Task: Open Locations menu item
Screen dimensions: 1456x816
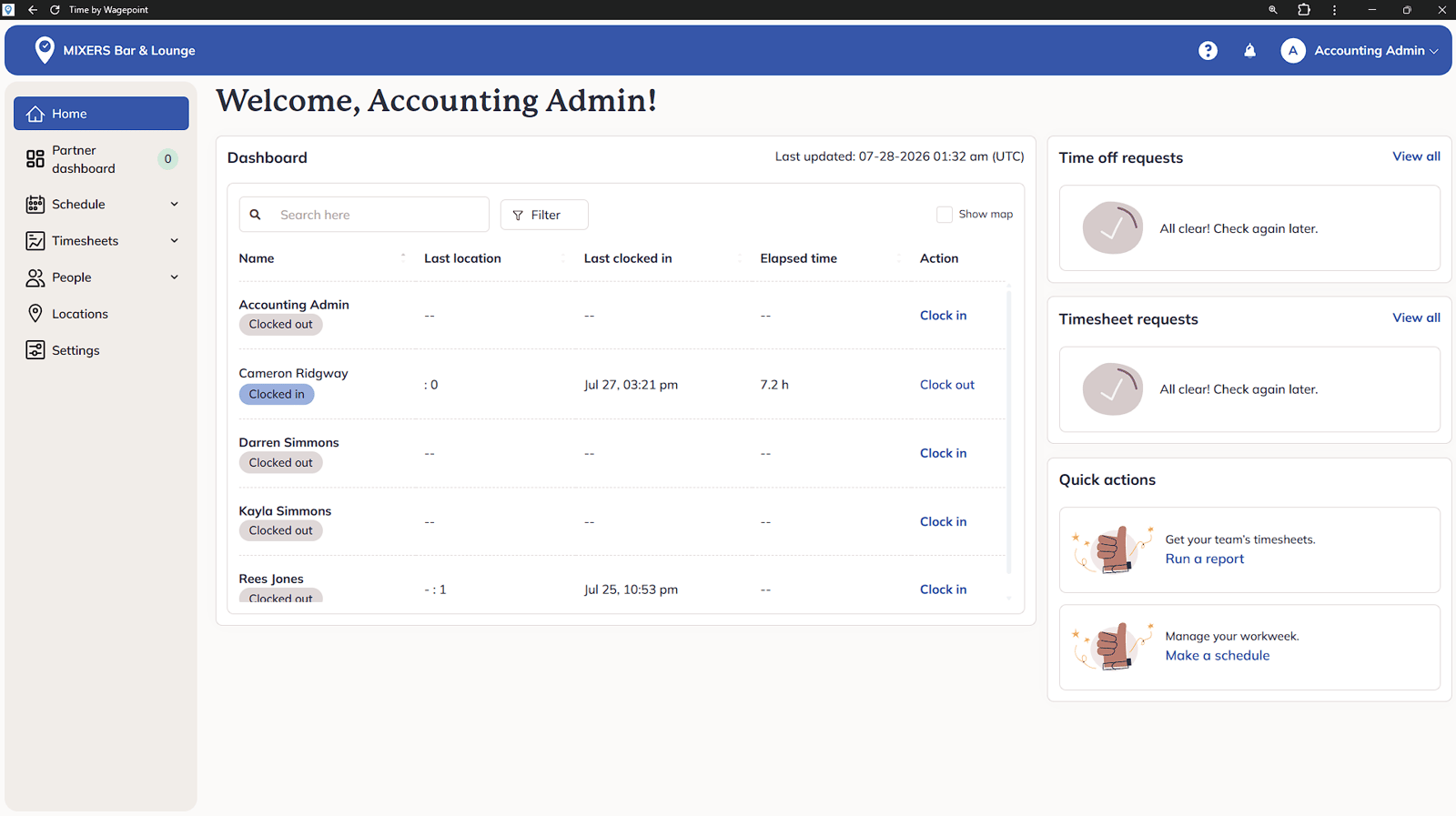Action: 101,314
